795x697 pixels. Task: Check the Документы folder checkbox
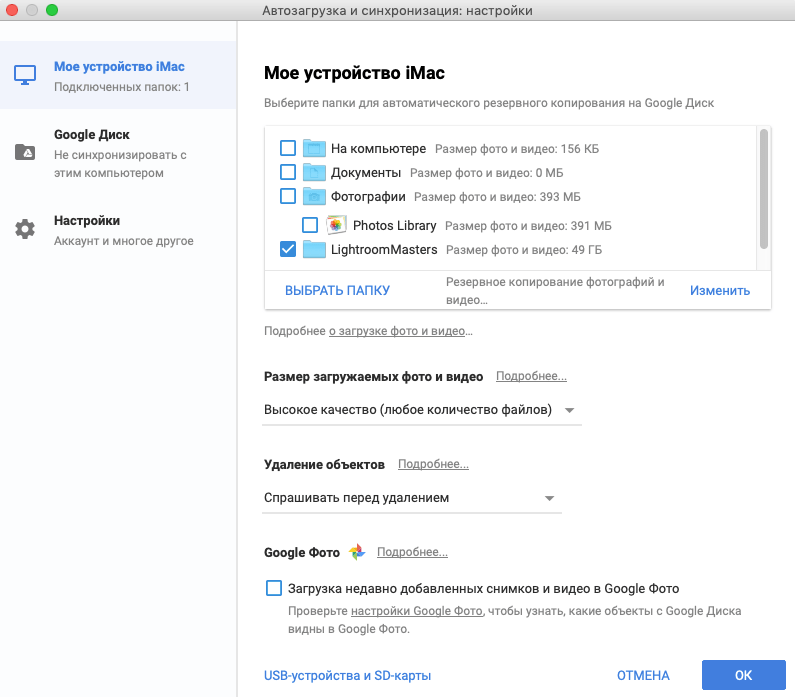tap(288, 172)
